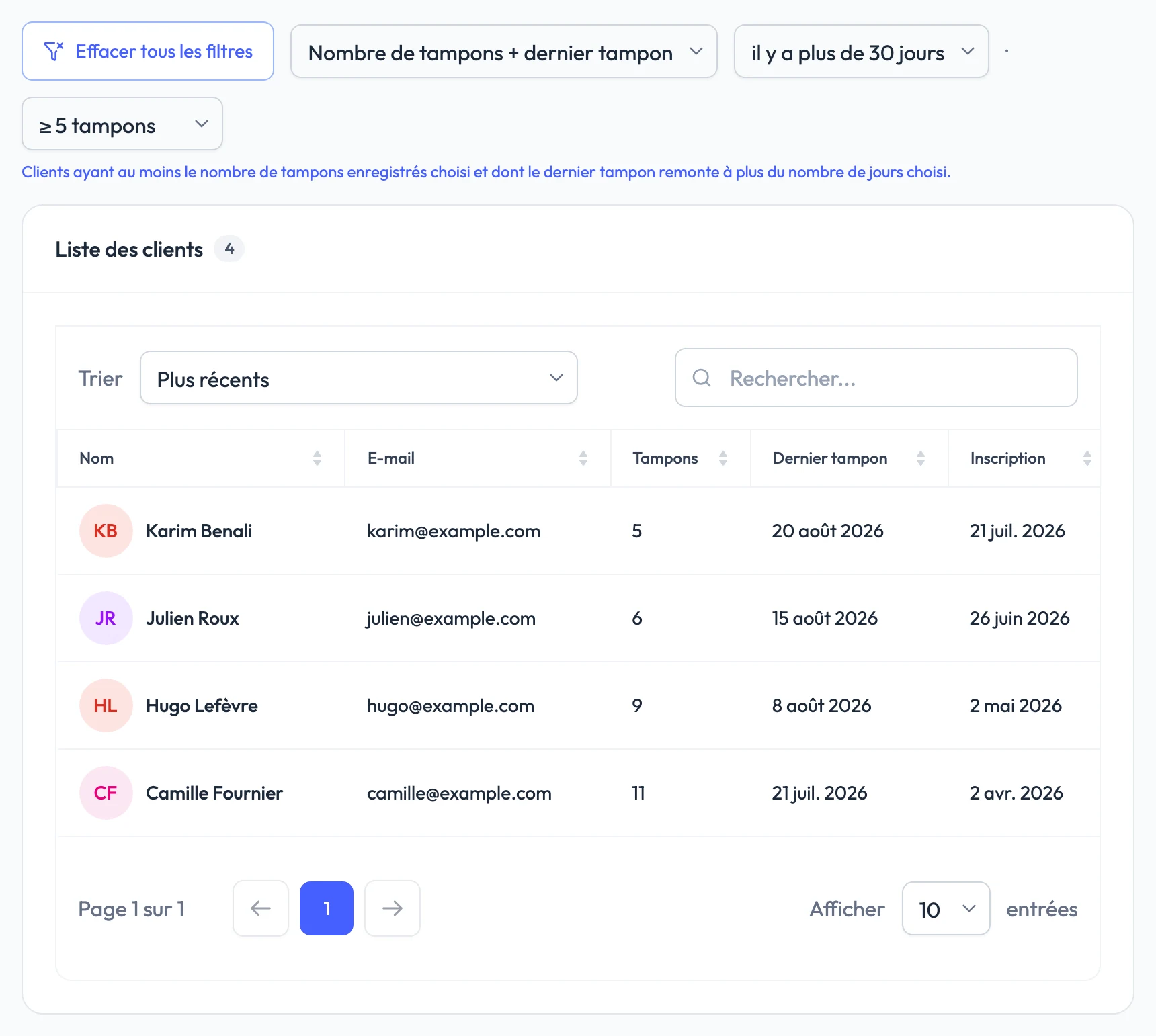Sort by the Dernier tampon column arrows
Image resolution: width=1156 pixels, height=1036 pixels.
(921, 458)
